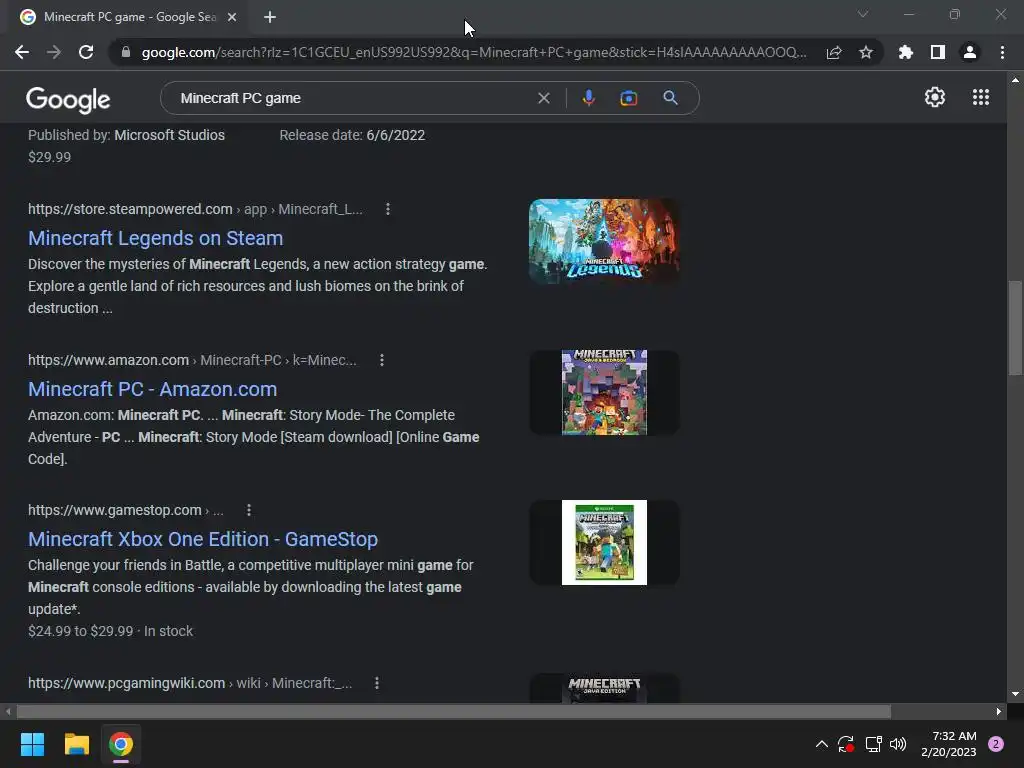
Task: Click 'Microsoft Studios' publisher text
Action: 170,135
